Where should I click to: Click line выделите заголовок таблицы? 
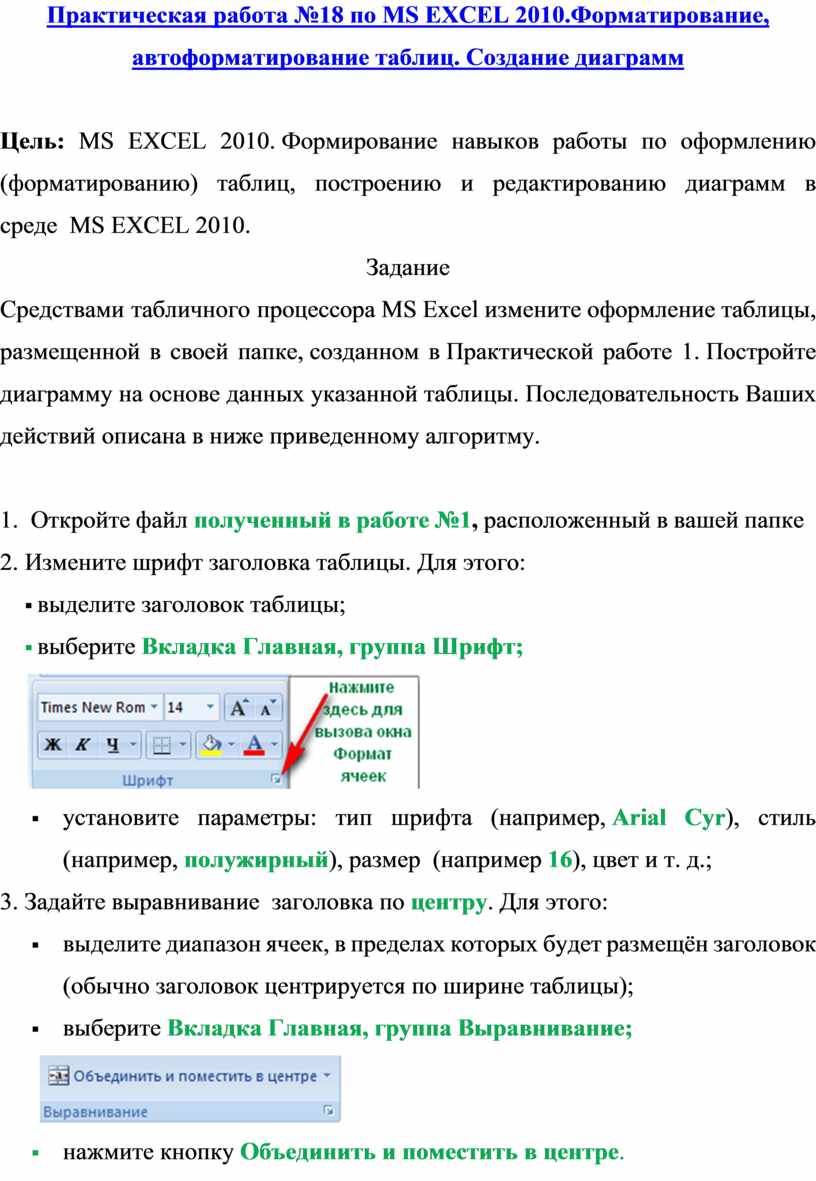[x=191, y=605]
